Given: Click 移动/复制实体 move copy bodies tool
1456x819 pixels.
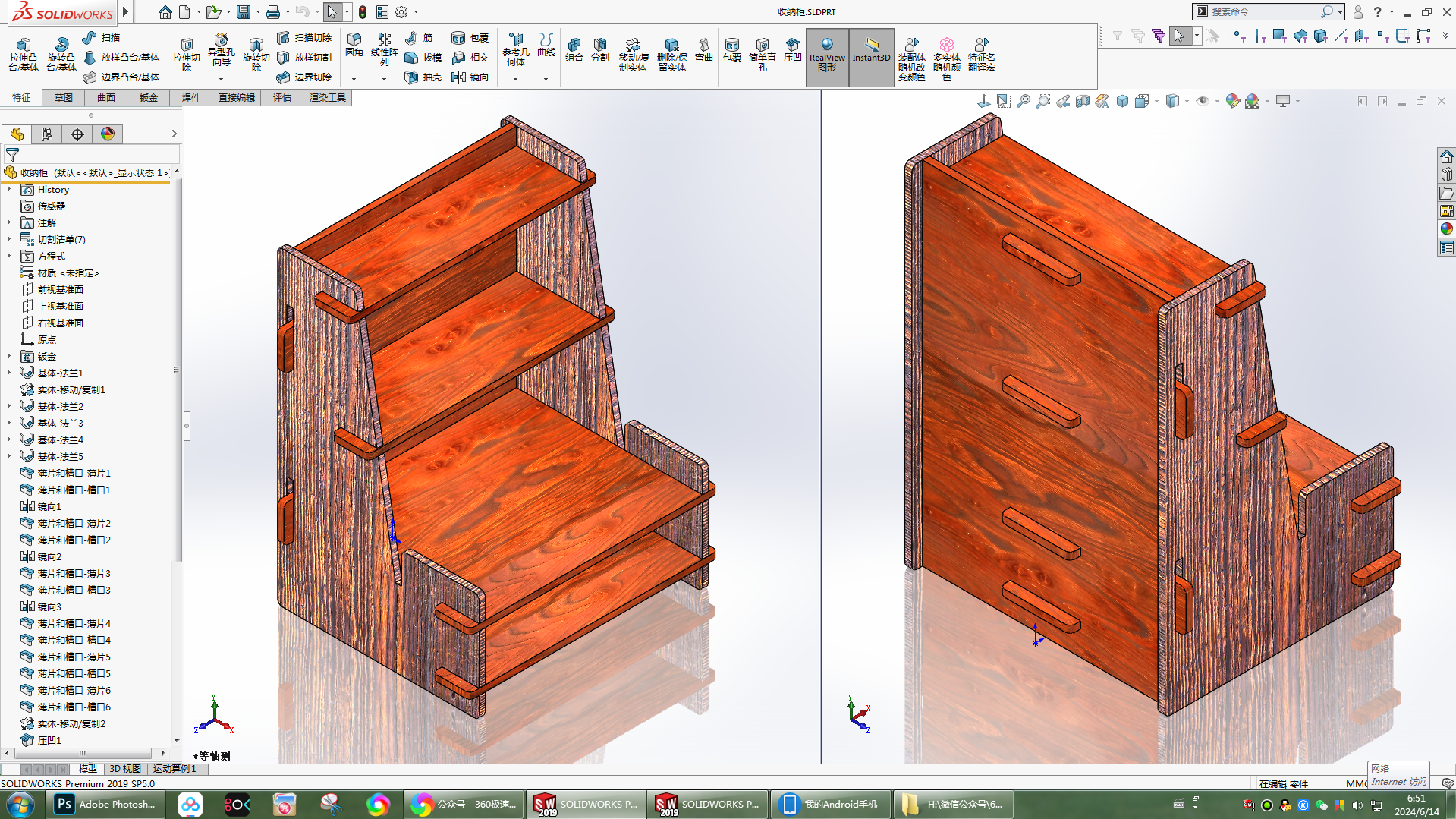Looking at the screenshot, I should point(633,54).
